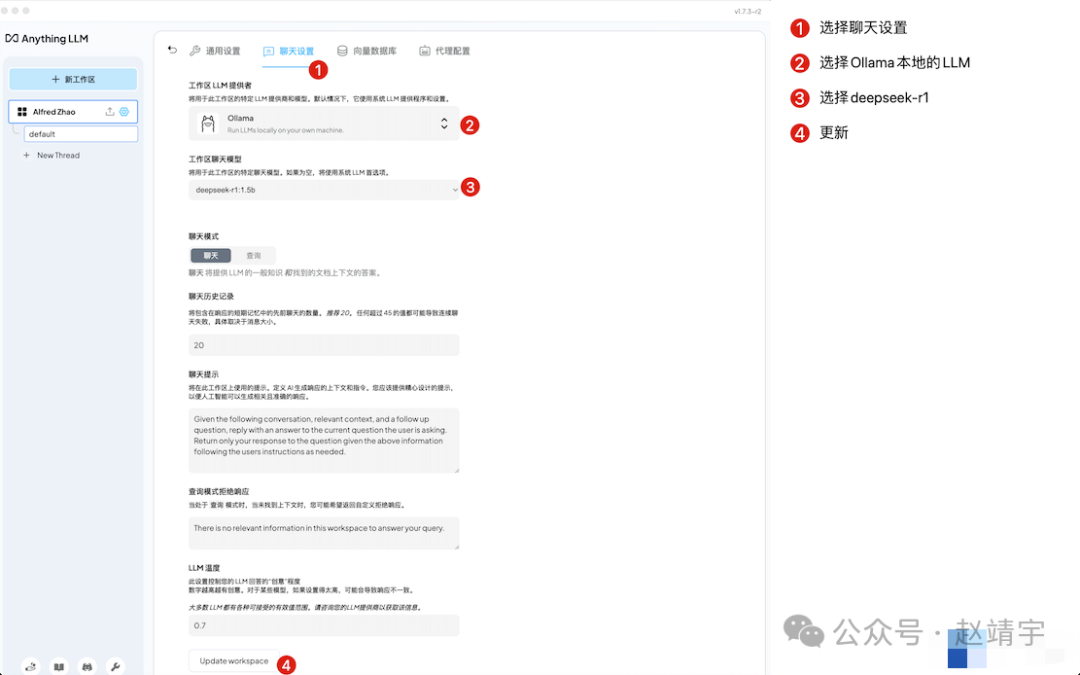Click the back arrow beside the settings tabs

[x=172, y=50]
